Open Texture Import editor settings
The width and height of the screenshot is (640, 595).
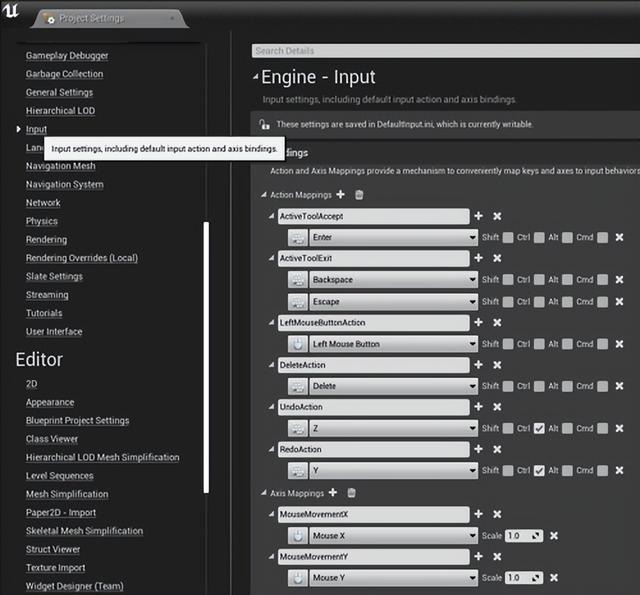point(56,568)
